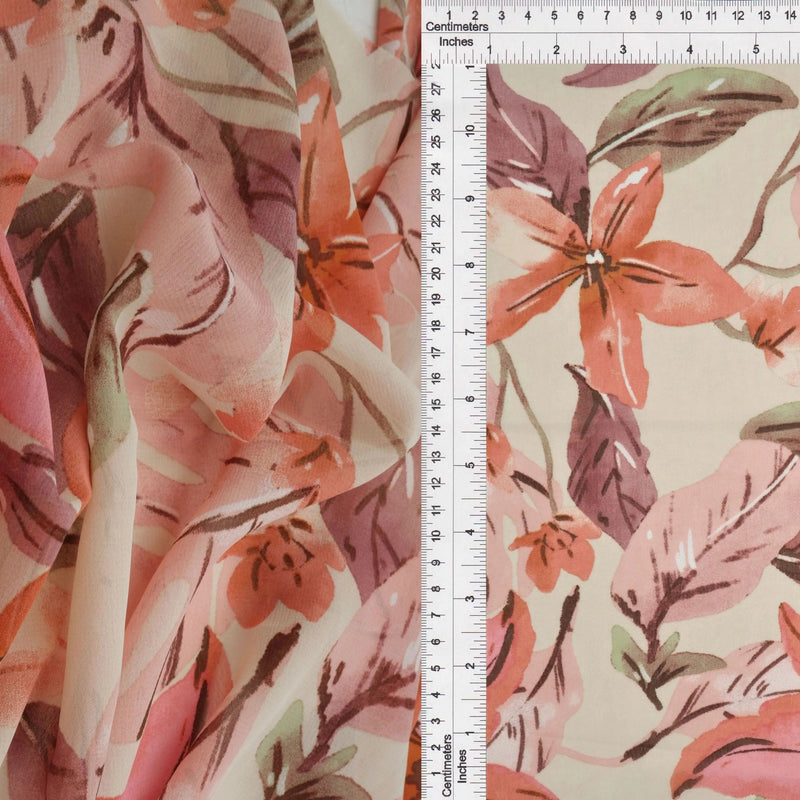Select the 14 mark on the horizontal centimeter scale

coord(790,16)
